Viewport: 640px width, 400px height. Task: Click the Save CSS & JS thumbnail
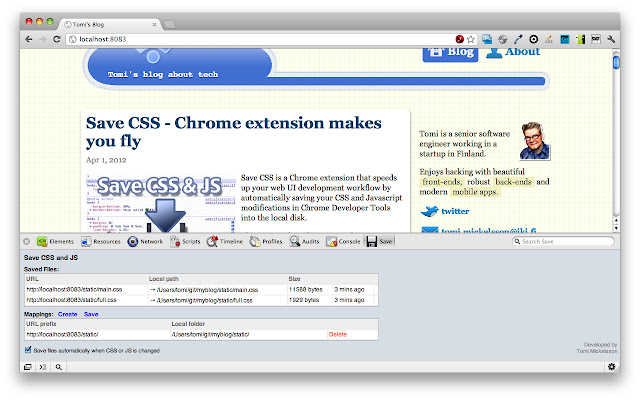(x=161, y=203)
